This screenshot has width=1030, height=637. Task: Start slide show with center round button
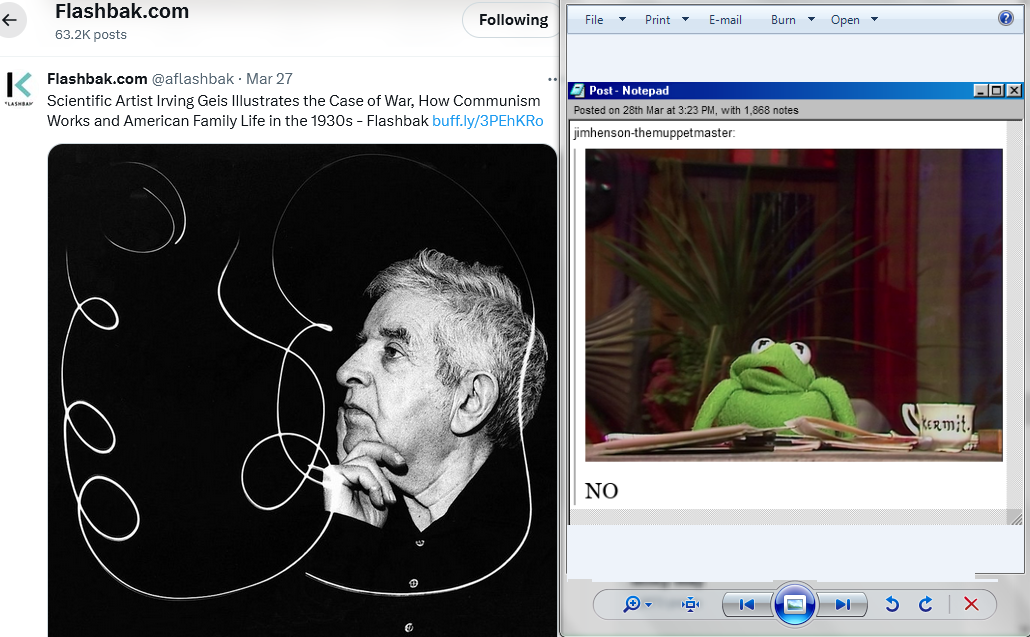coord(795,604)
